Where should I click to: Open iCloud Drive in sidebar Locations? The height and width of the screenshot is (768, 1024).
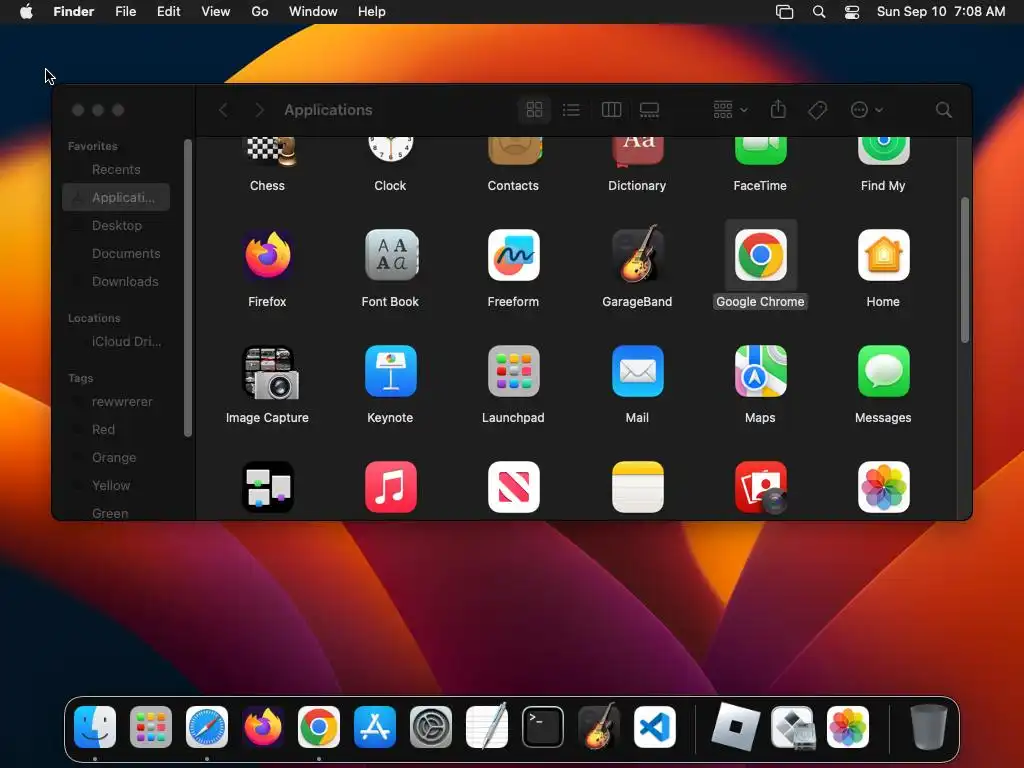[116, 342]
